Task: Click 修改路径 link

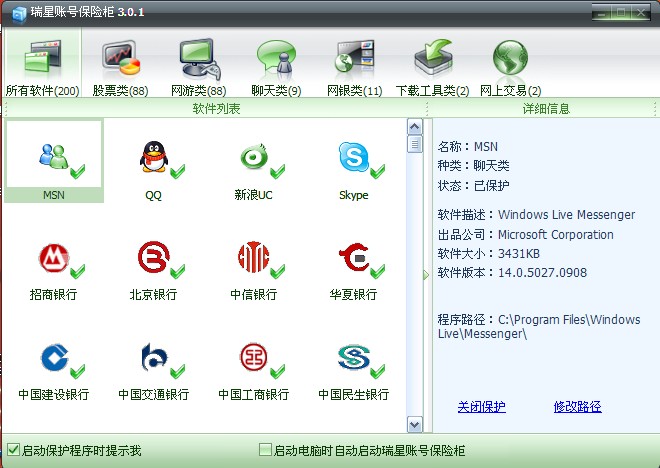Action: [578, 407]
